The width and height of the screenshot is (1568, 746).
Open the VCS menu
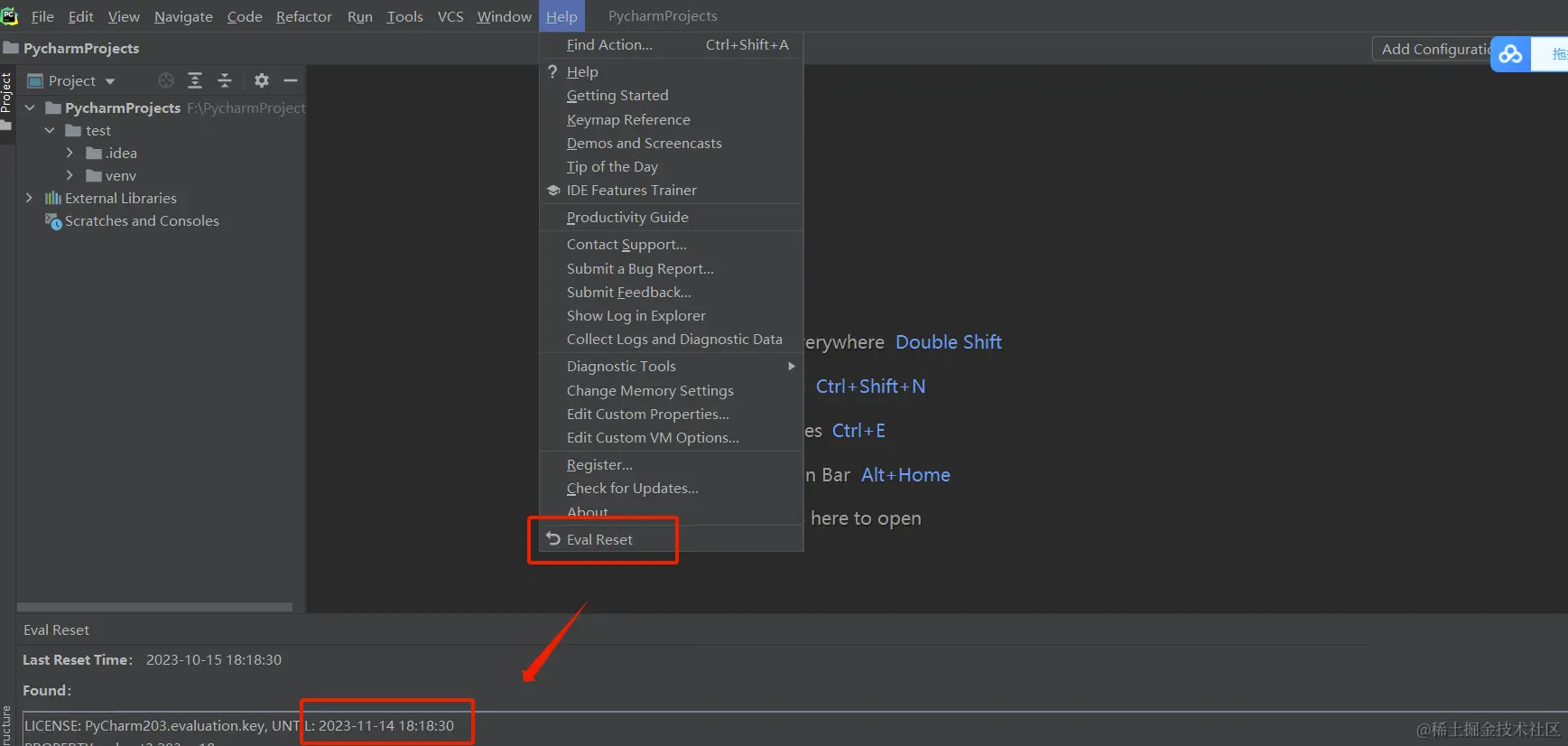coord(450,16)
